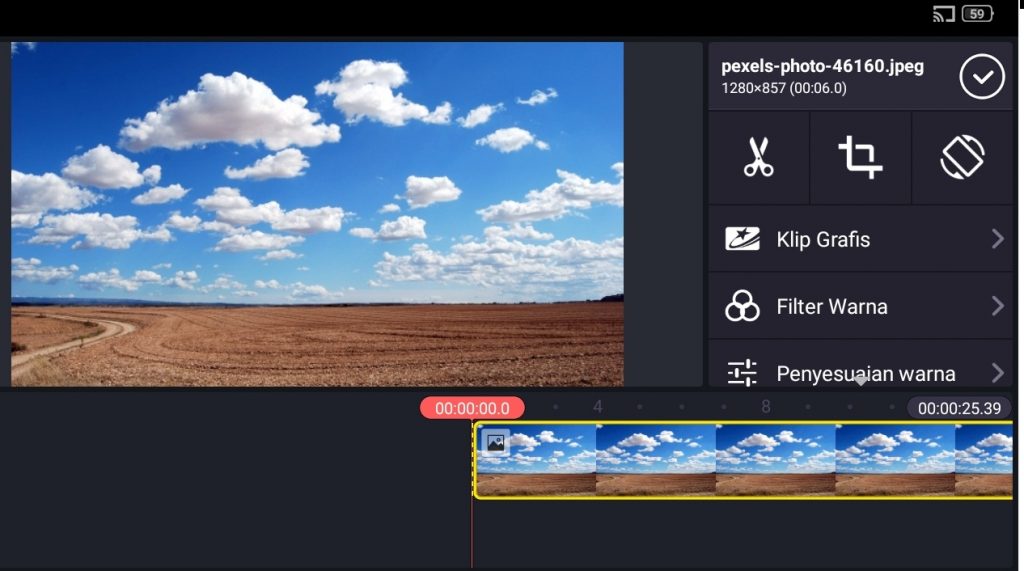Tap the image type icon on the clip
The width and height of the screenshot is (1024, 571).
[496, 443]
